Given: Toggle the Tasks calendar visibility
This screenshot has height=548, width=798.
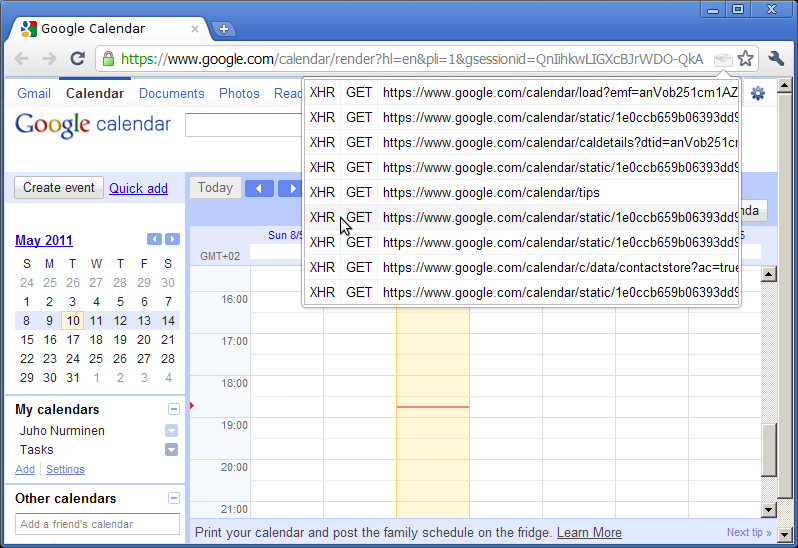Looking at the screenshot, I should pyautogui.click(x=37, y=450).
